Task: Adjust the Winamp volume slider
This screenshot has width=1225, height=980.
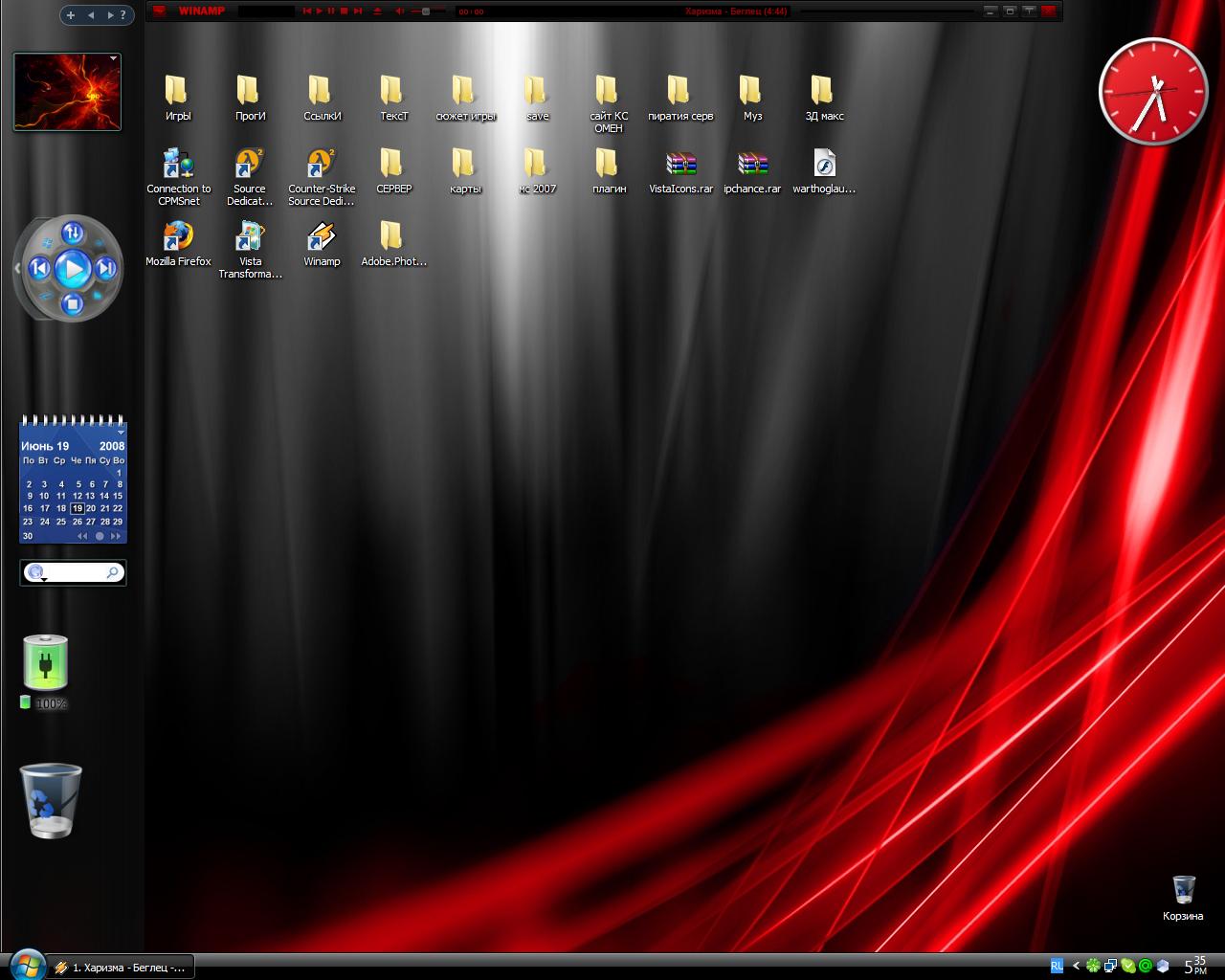Action: (426, 11)
